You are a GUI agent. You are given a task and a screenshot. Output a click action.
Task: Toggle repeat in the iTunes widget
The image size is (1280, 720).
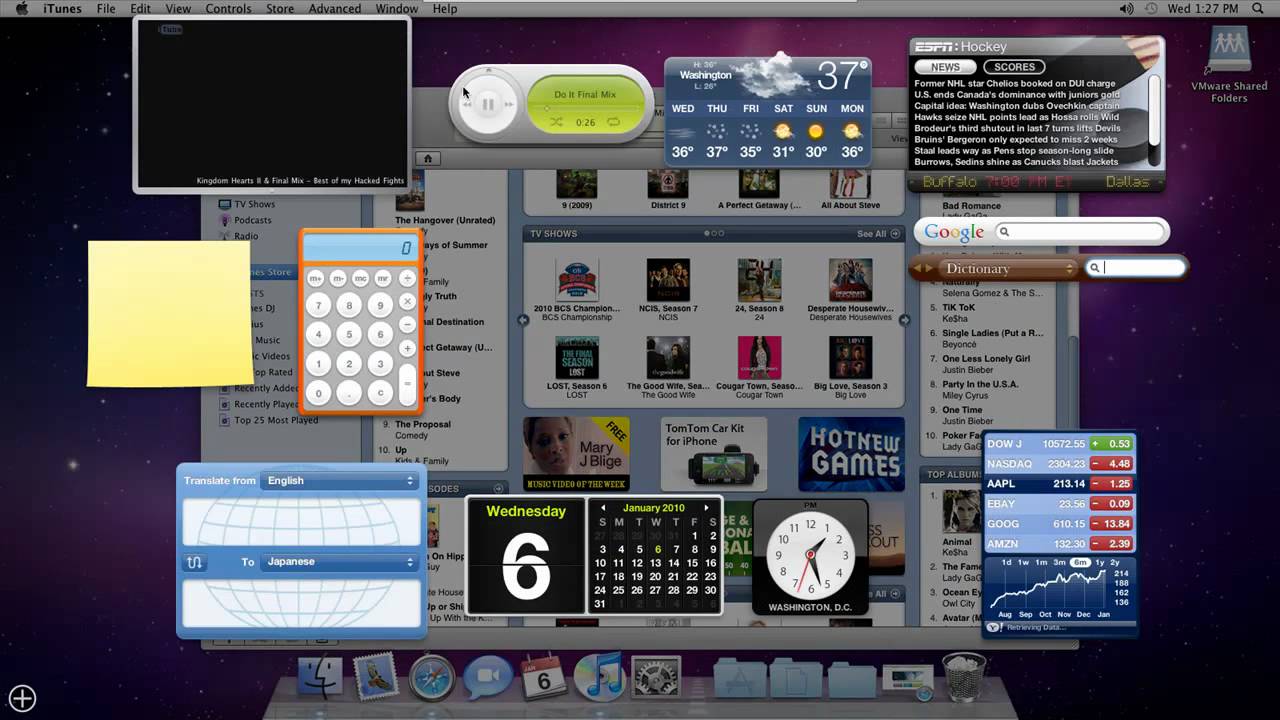pyautogui.click(x=613, y=122)
